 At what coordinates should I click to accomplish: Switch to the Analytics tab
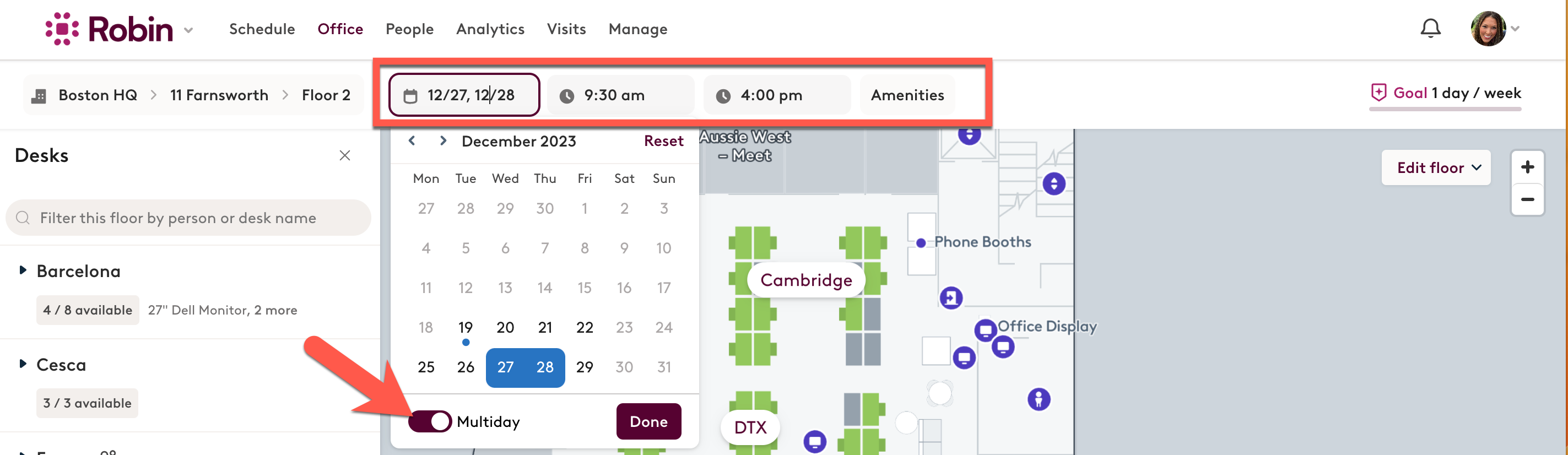[x=490, y=29]
